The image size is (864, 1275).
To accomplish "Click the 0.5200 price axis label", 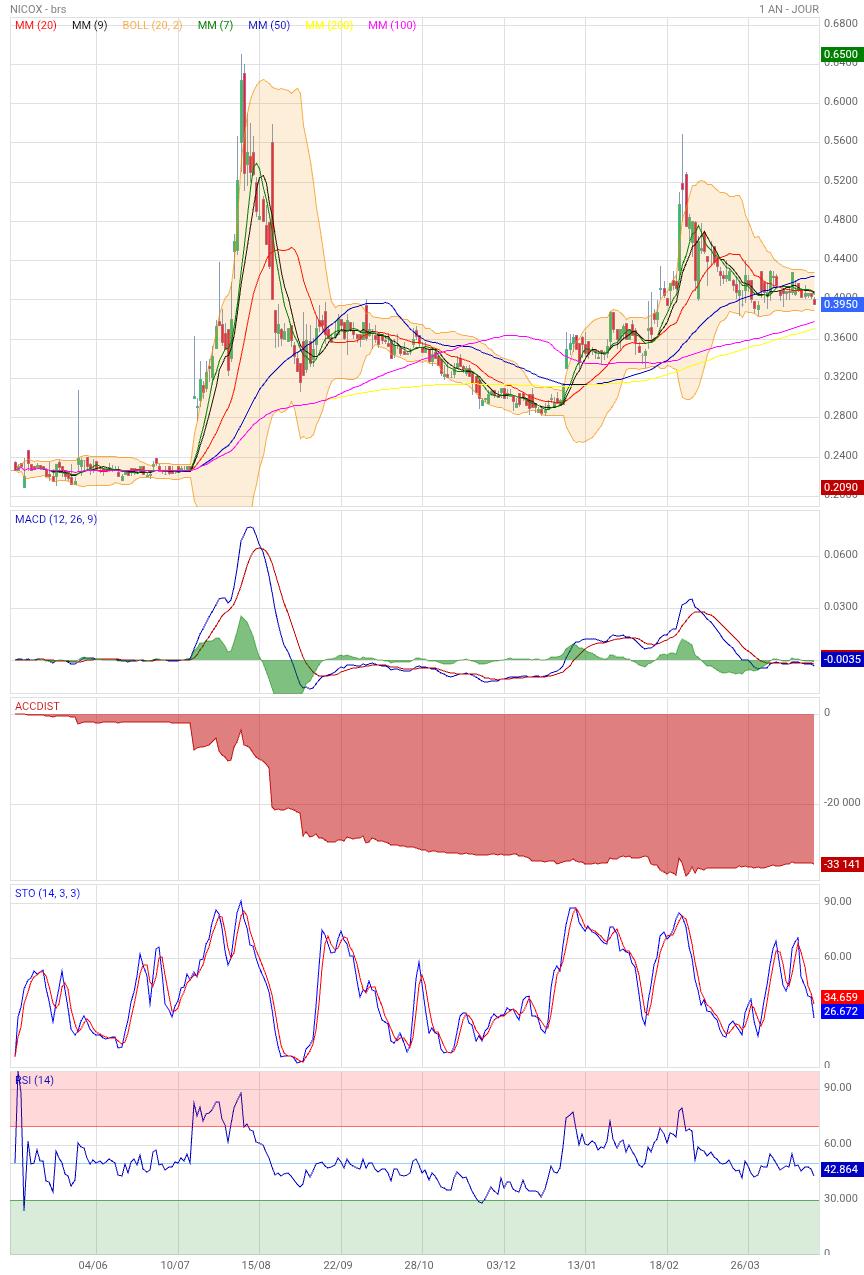I will pyautogui.click(x=841, y=180).
